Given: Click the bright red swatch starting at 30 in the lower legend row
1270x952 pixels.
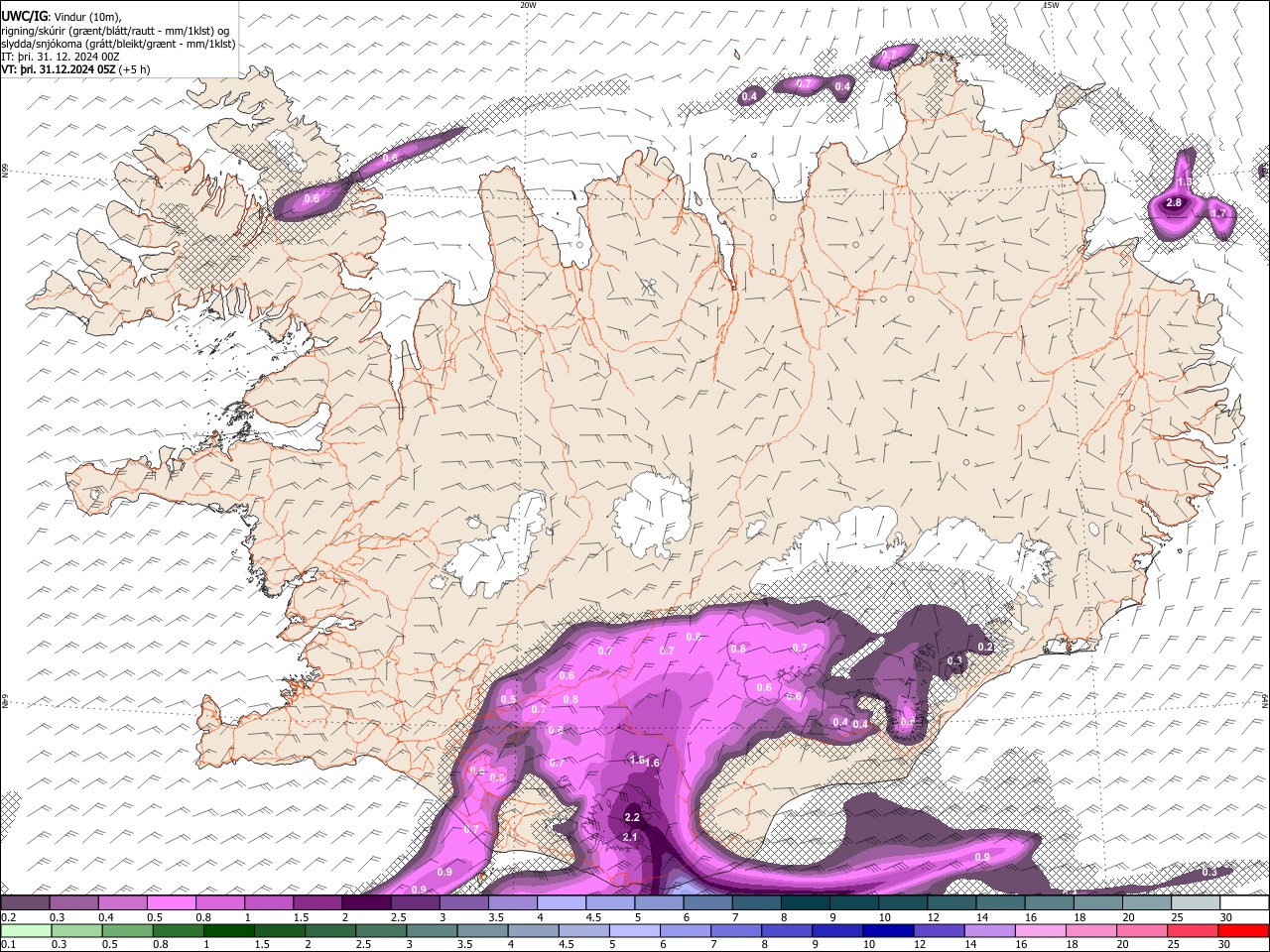Looking at the screenshot, I should [1242, 930].
